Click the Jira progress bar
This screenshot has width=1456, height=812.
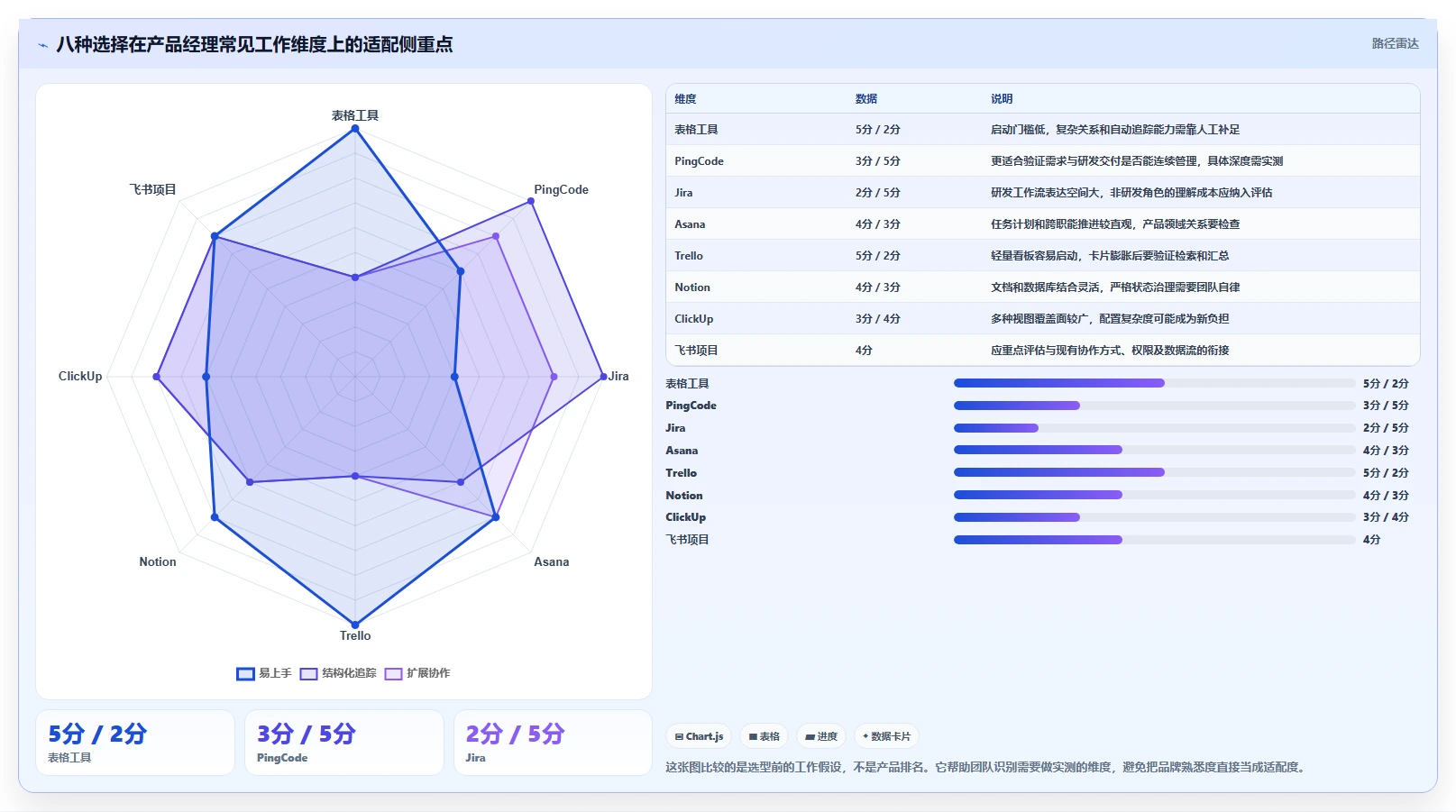tap(1154, 428)
